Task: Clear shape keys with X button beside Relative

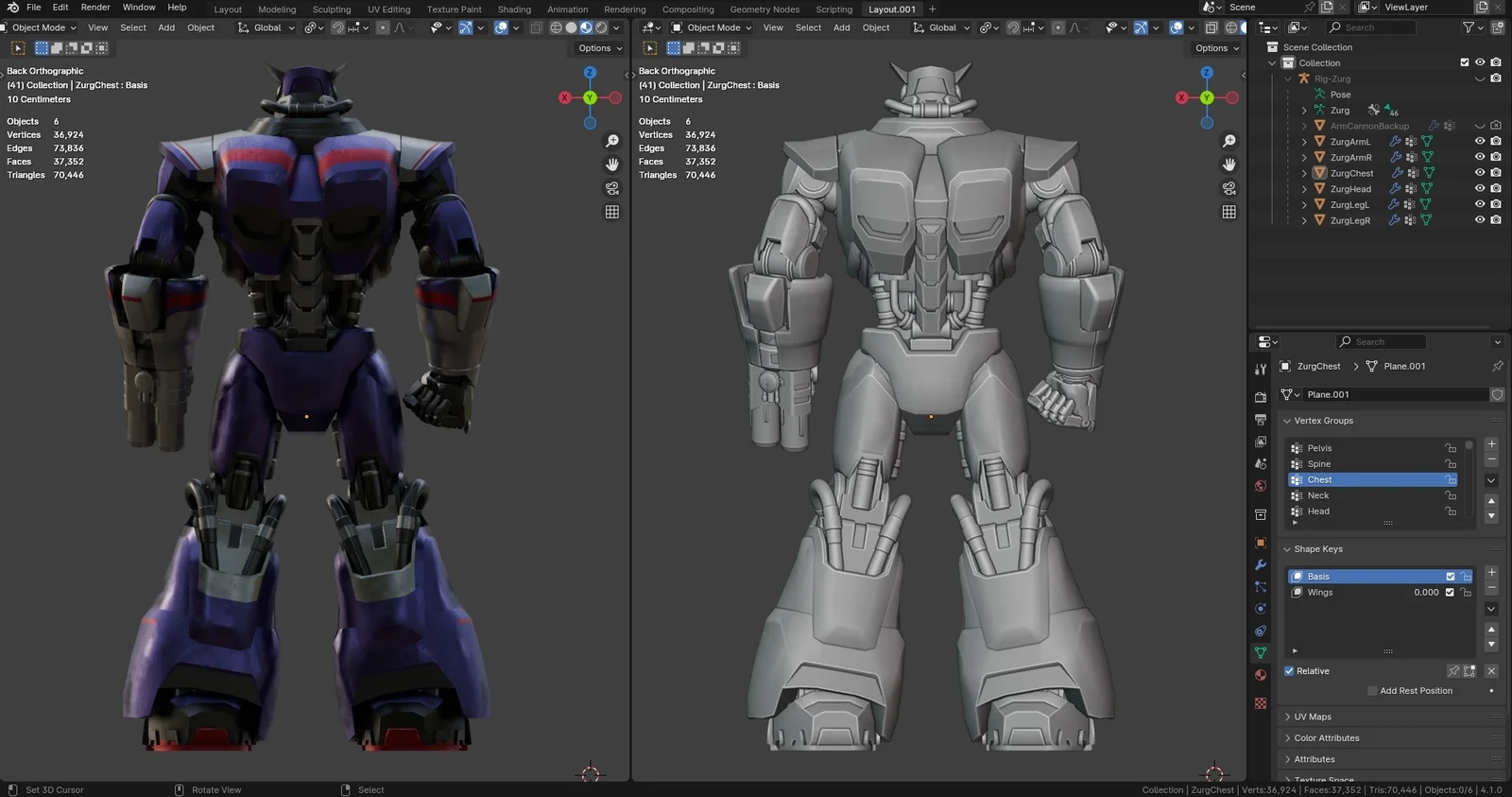Action: pyautogui.click(x=1491, y=671)
